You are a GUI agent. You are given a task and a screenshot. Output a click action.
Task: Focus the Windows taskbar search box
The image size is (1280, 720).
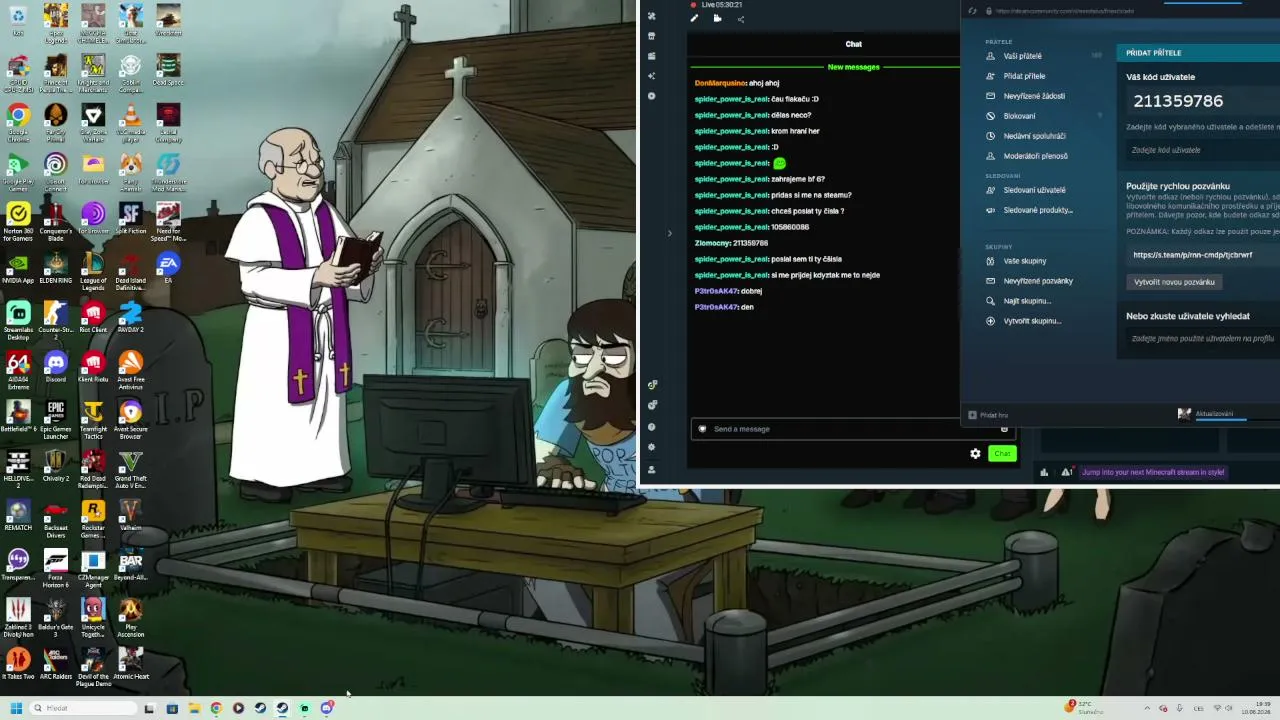coord(83,708)
